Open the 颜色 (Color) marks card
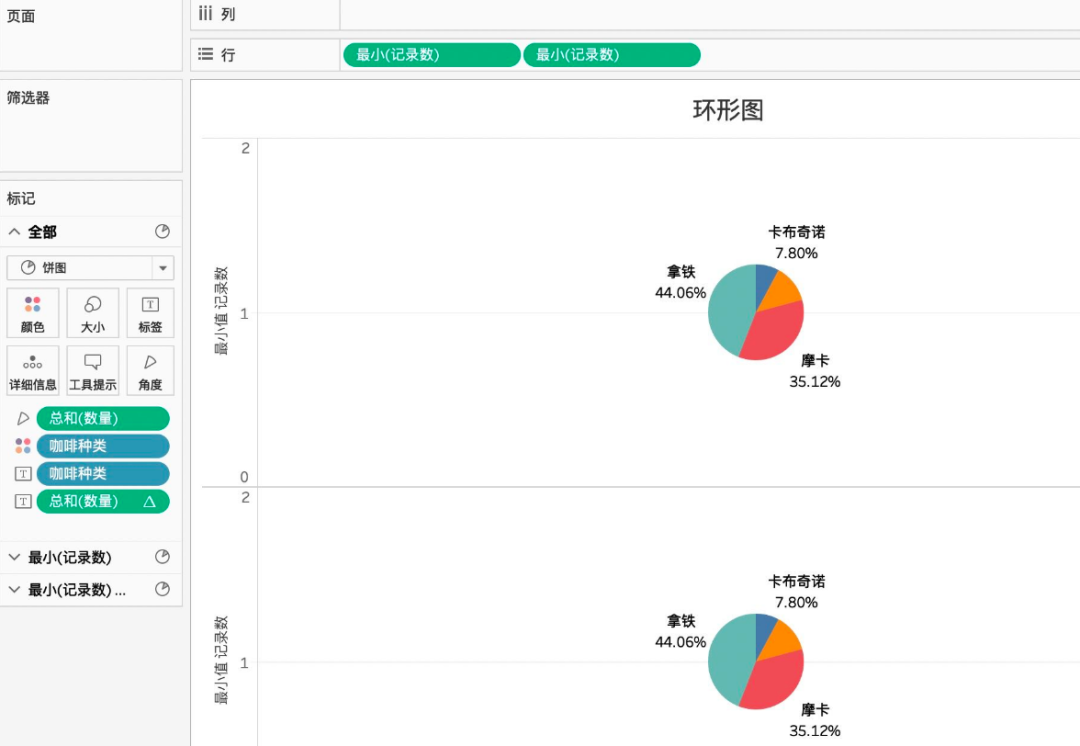 [33, 313]
